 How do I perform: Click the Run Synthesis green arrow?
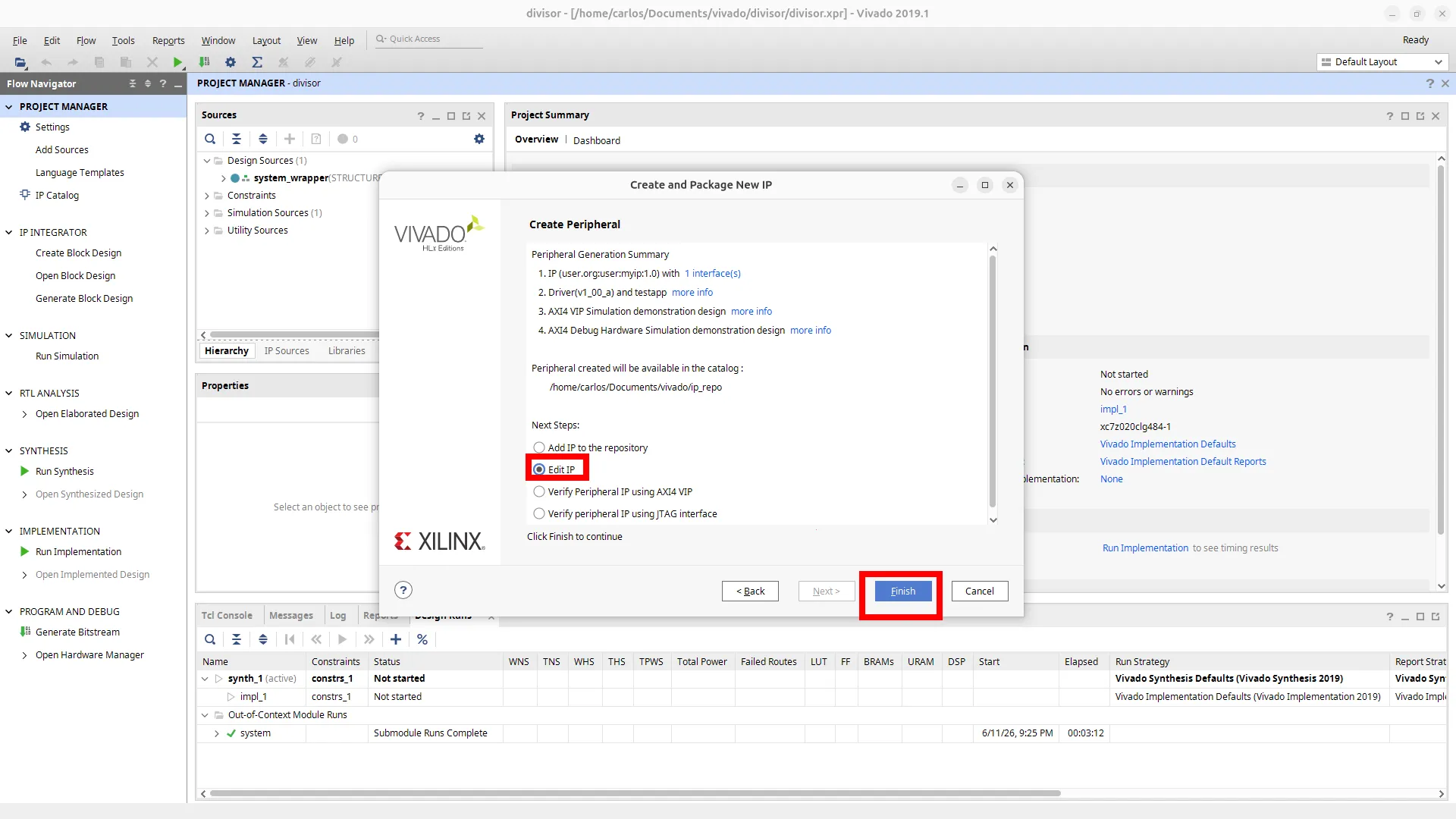pos(24,471)
